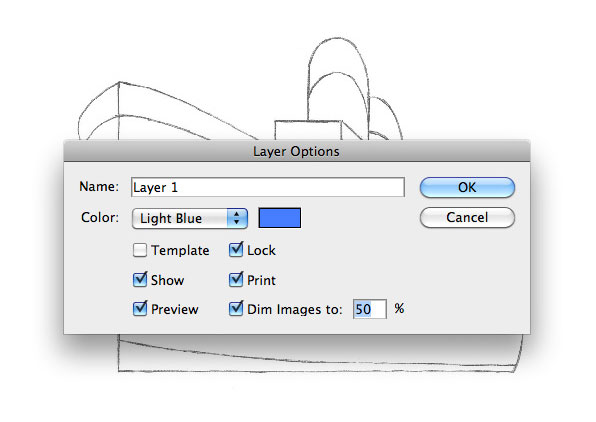Toggle the Dim Images to checkbox

tap(236, 309)
